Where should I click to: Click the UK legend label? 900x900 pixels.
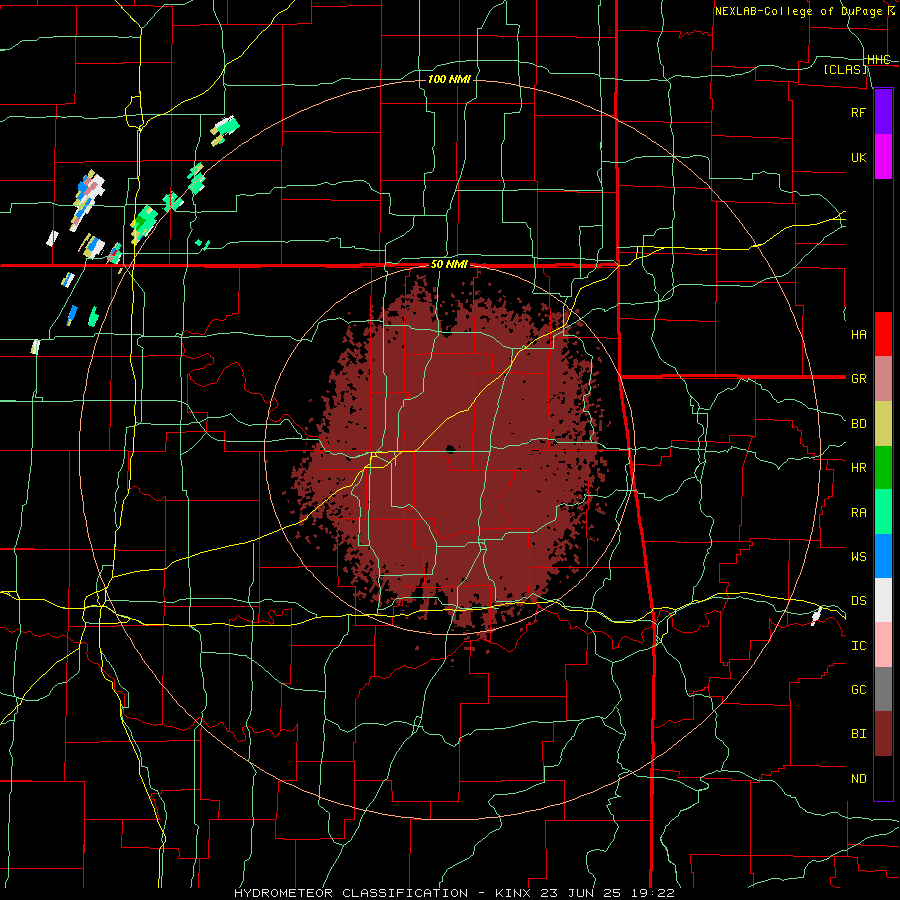(x=859, y=157)
